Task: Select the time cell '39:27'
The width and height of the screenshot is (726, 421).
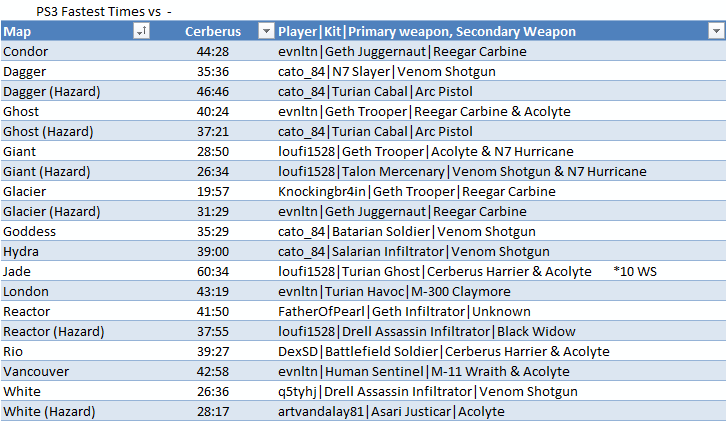Action: pyautogui.click(x=213, y=351)
